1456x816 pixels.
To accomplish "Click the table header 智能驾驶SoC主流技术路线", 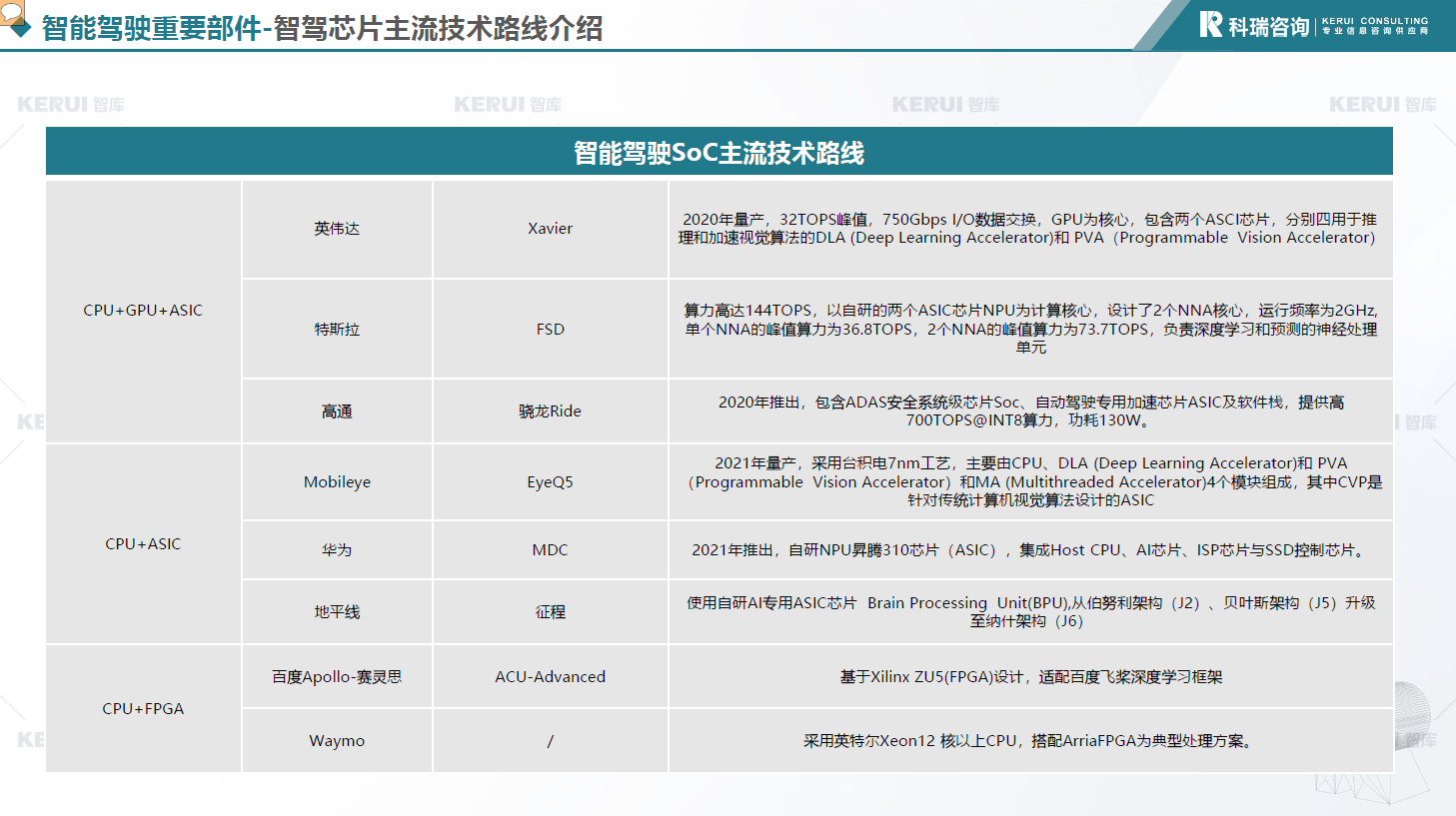I will [x=720, y=152].
